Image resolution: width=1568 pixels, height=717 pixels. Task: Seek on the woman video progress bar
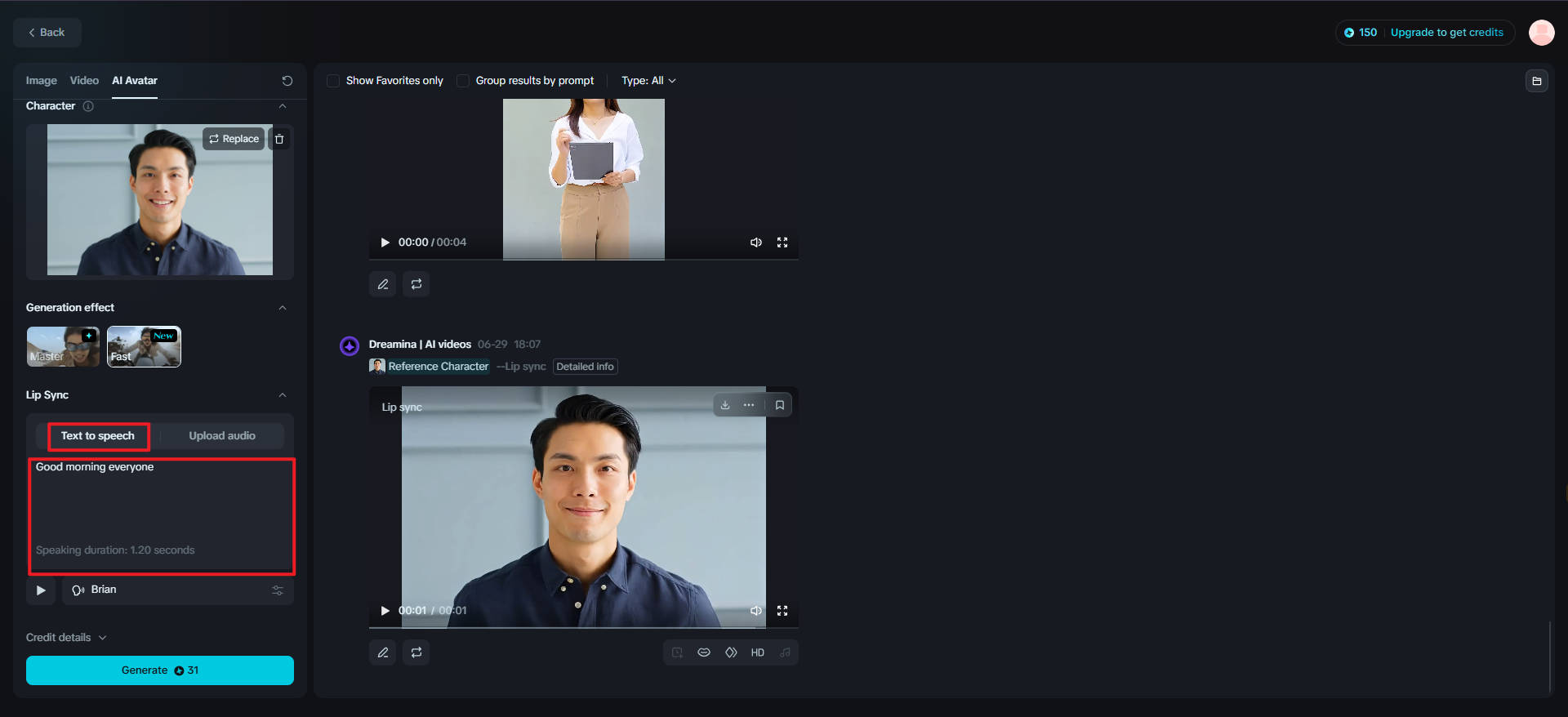[x=584, y=259]
